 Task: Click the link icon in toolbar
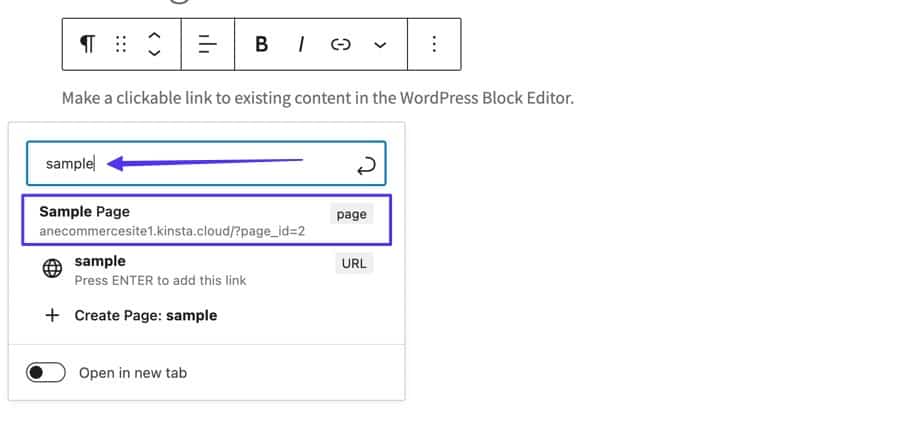(341, 44)
